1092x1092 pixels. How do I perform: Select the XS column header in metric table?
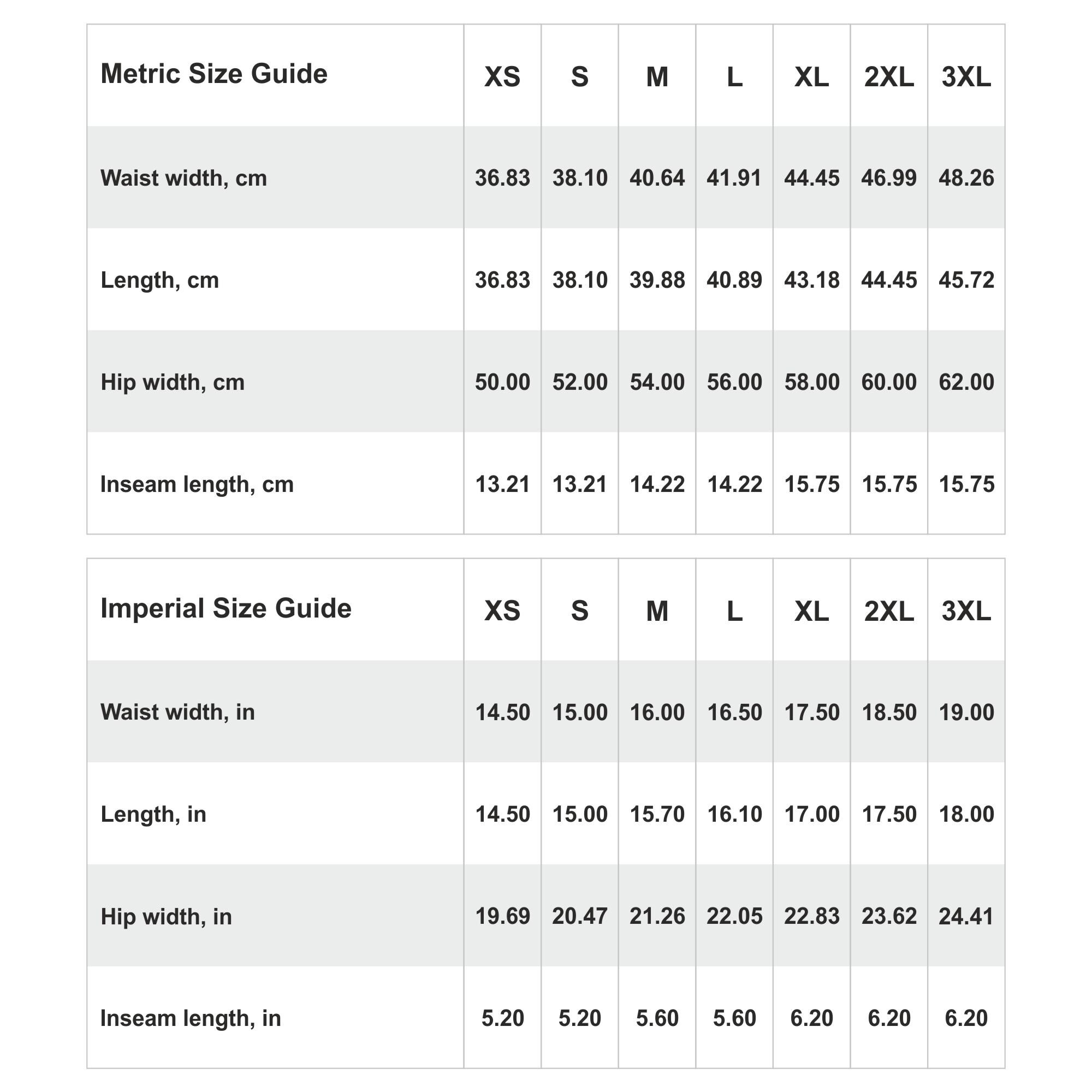(x=502, y=76)
